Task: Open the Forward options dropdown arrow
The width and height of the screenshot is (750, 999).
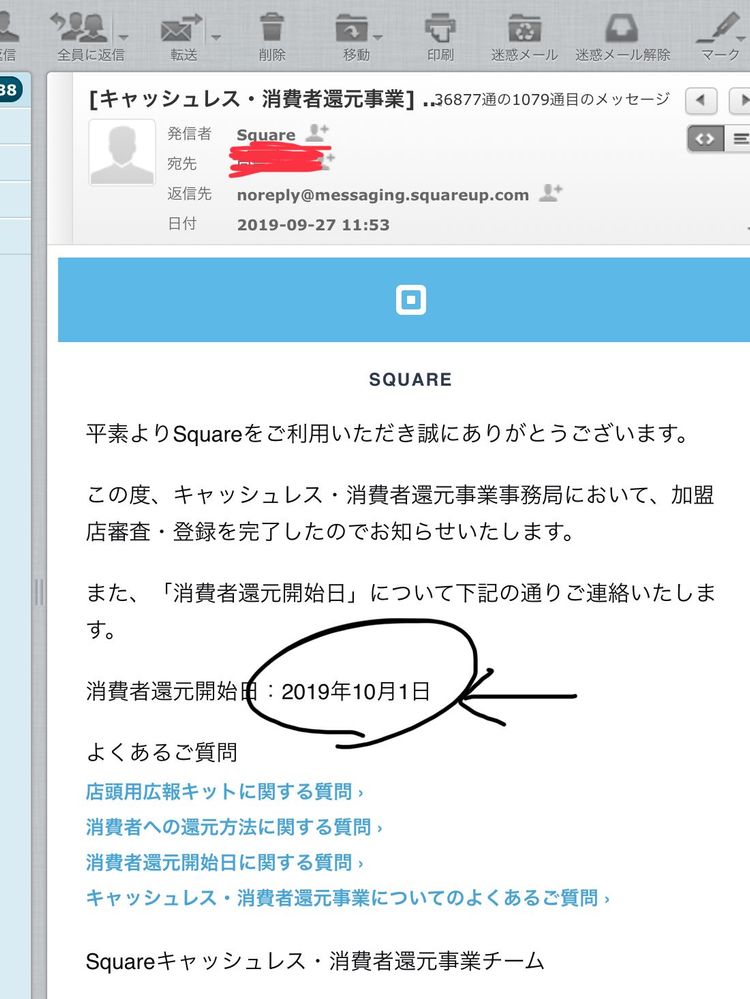Action: 216,38
